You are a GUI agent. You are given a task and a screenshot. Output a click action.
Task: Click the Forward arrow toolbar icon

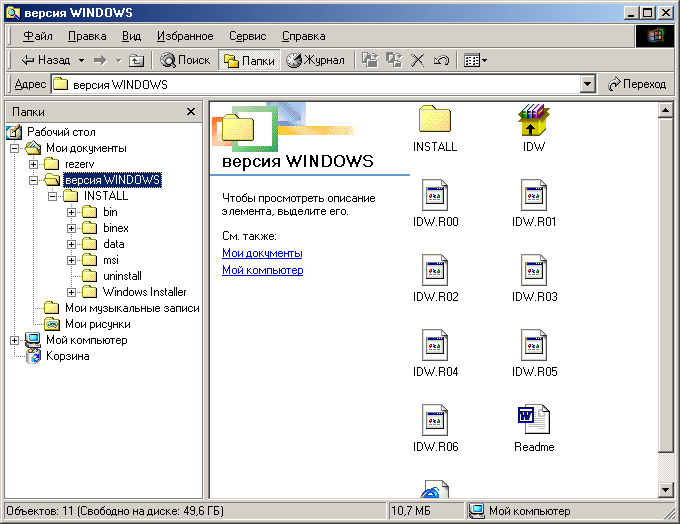[100, 60]
